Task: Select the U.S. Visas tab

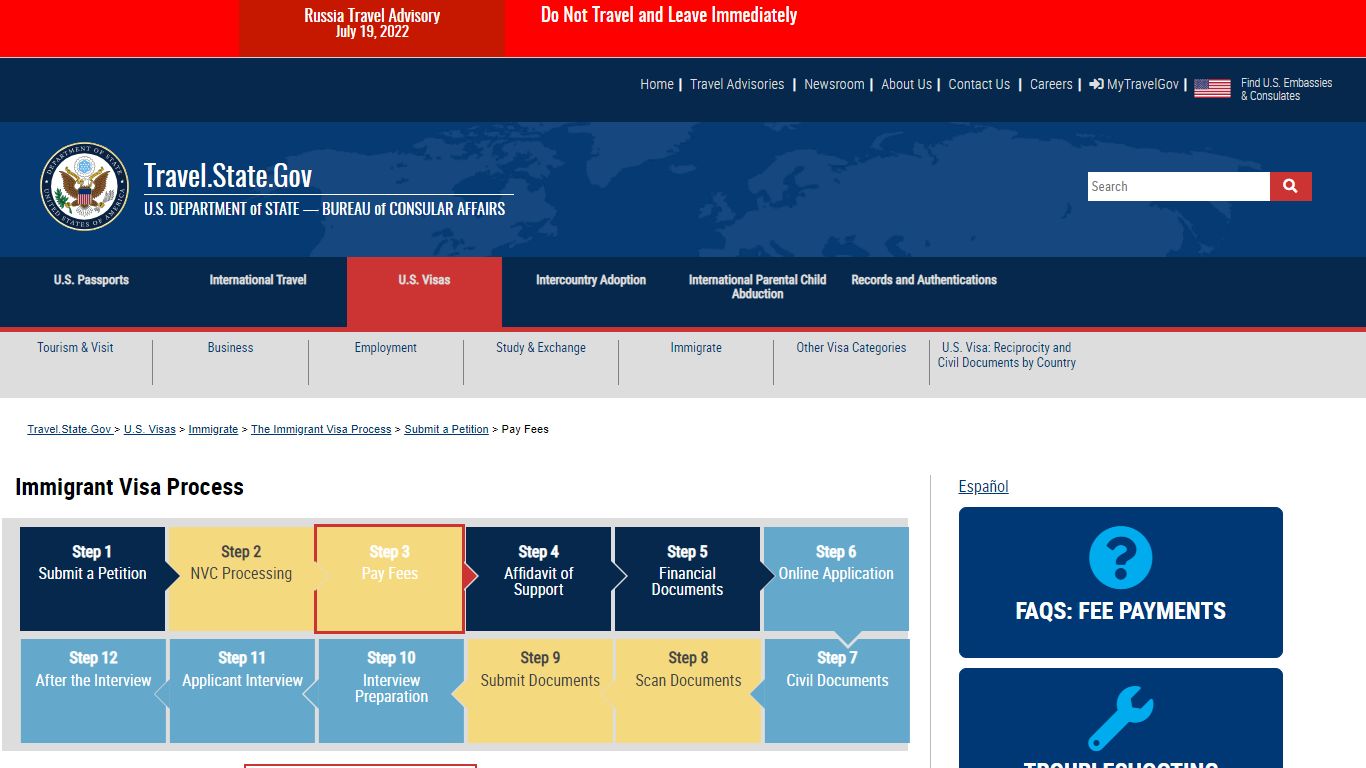Action: coord(424,292)
